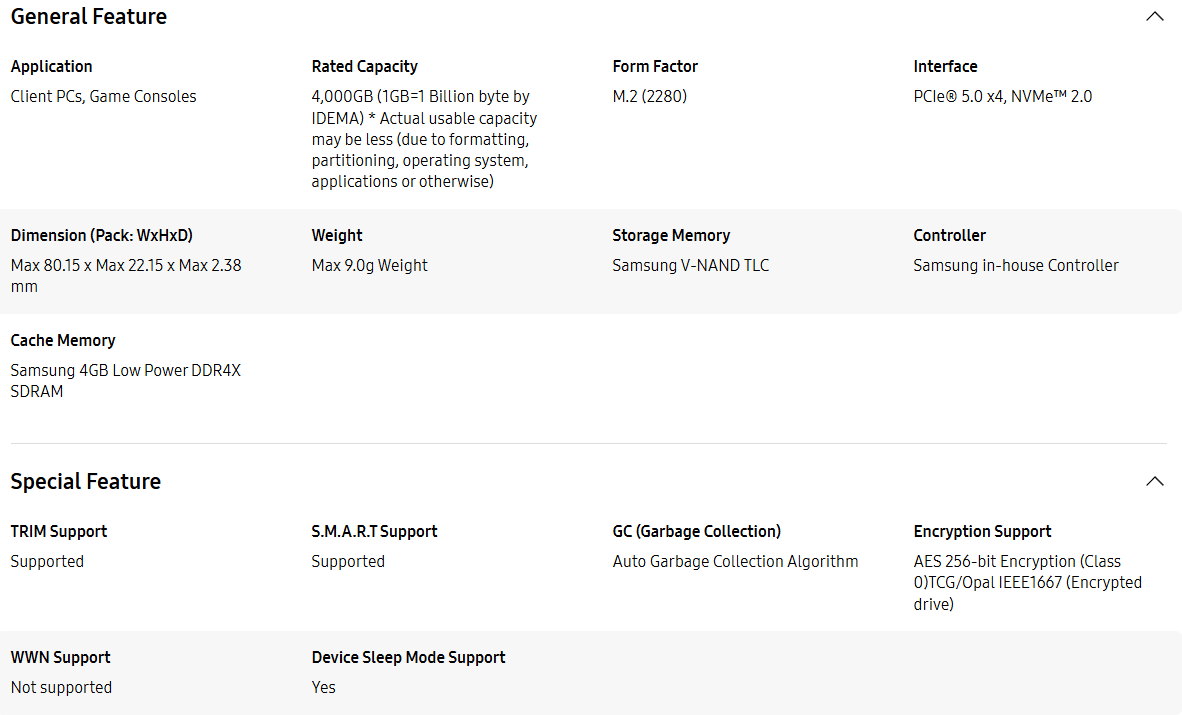Click the TRIM Support label

[59, 531]
